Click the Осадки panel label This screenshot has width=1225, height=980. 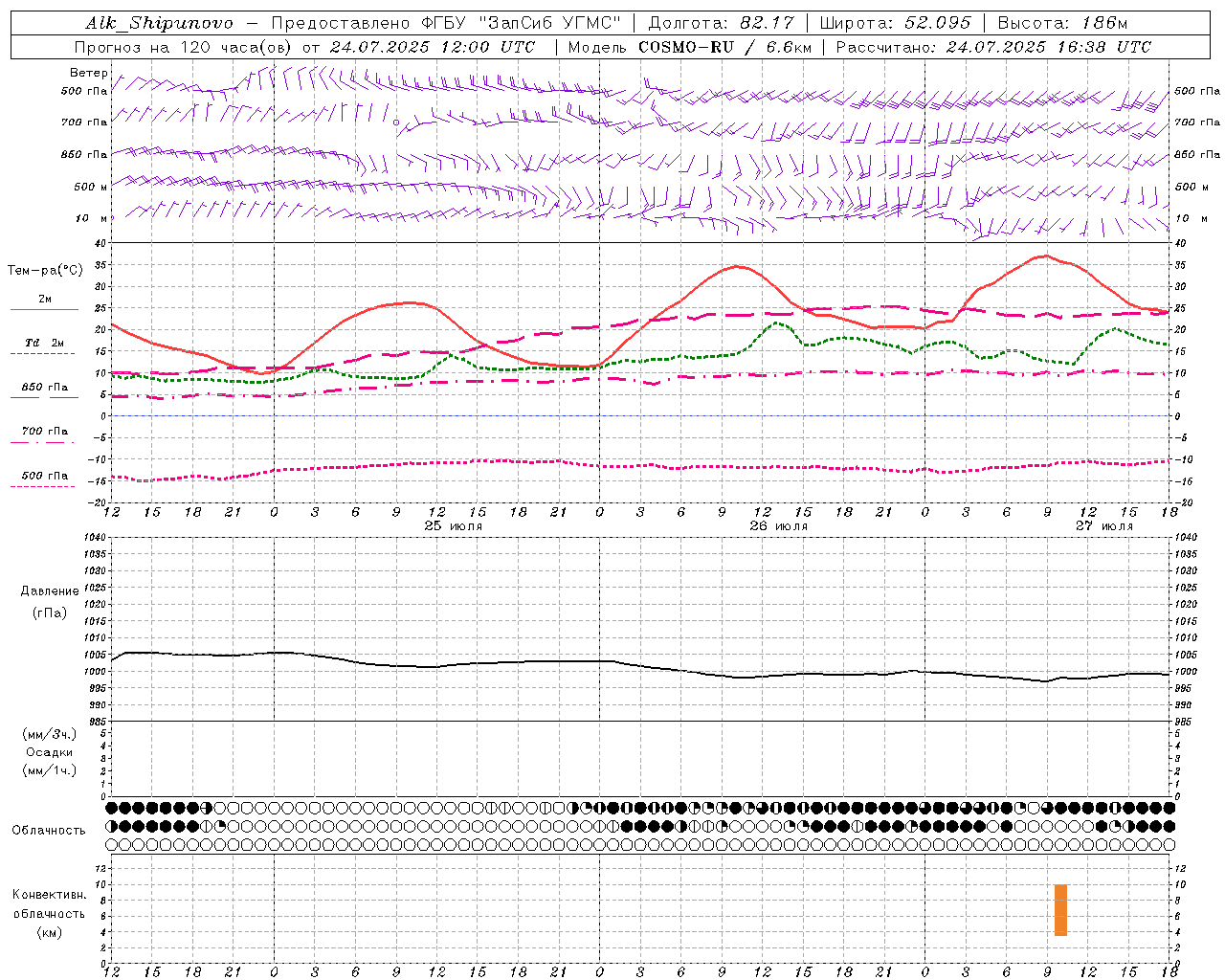pos(50,752)
